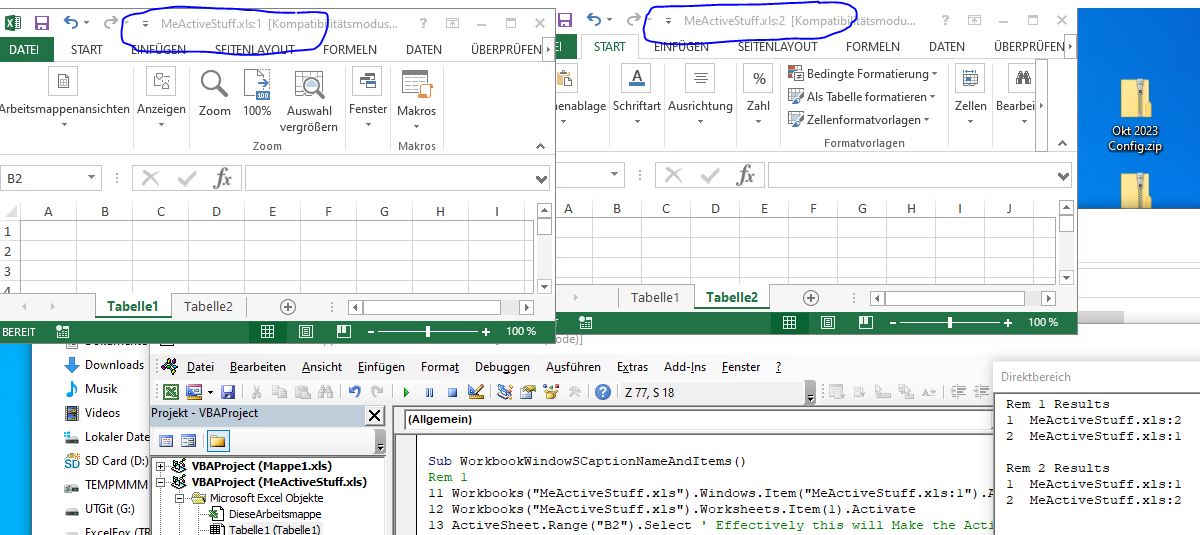
Task: Open Extras menu in VBA editor
Action: click(632, 367)
